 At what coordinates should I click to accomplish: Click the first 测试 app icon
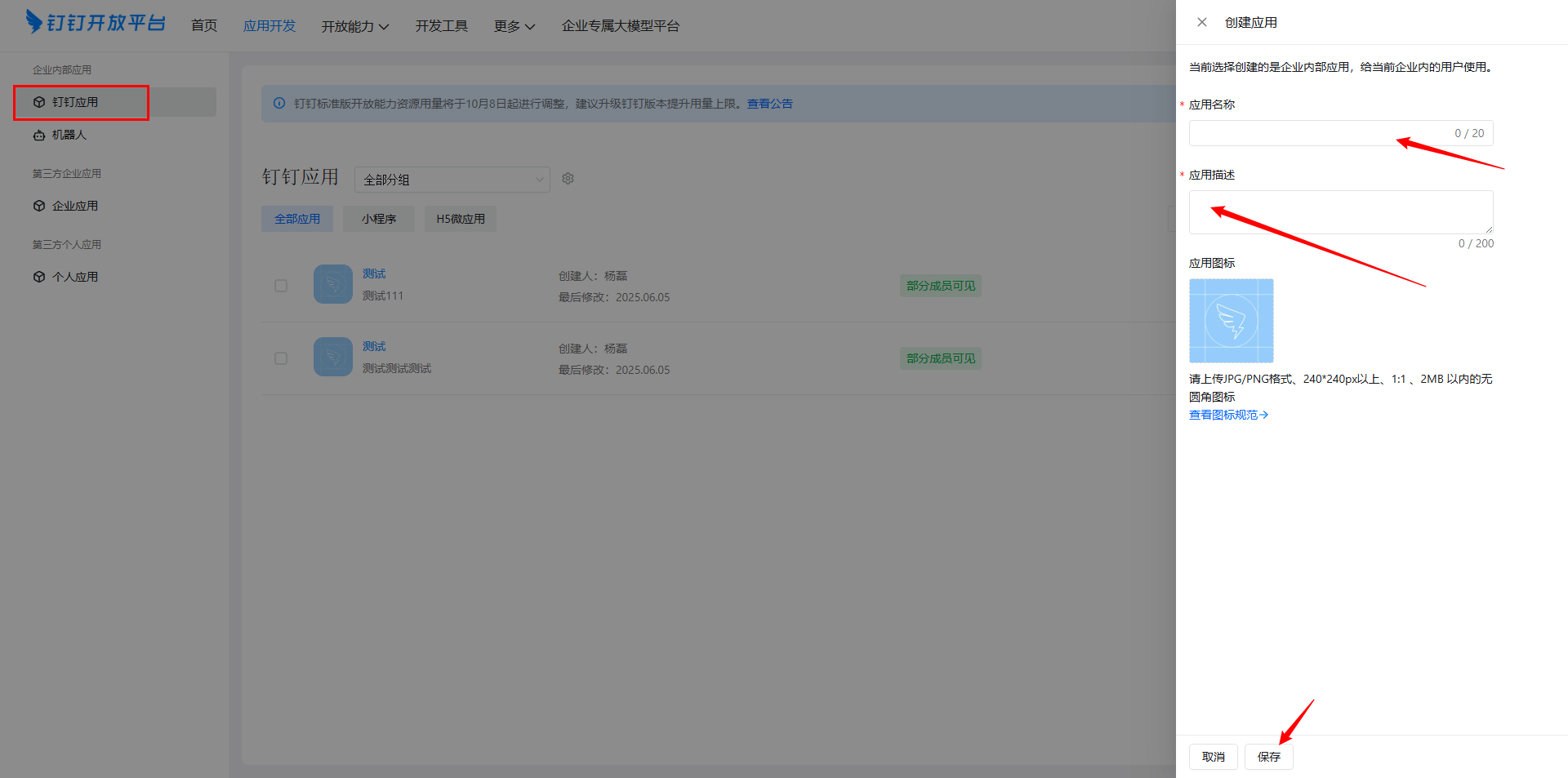pyautogui.click(x=333, y=284)
